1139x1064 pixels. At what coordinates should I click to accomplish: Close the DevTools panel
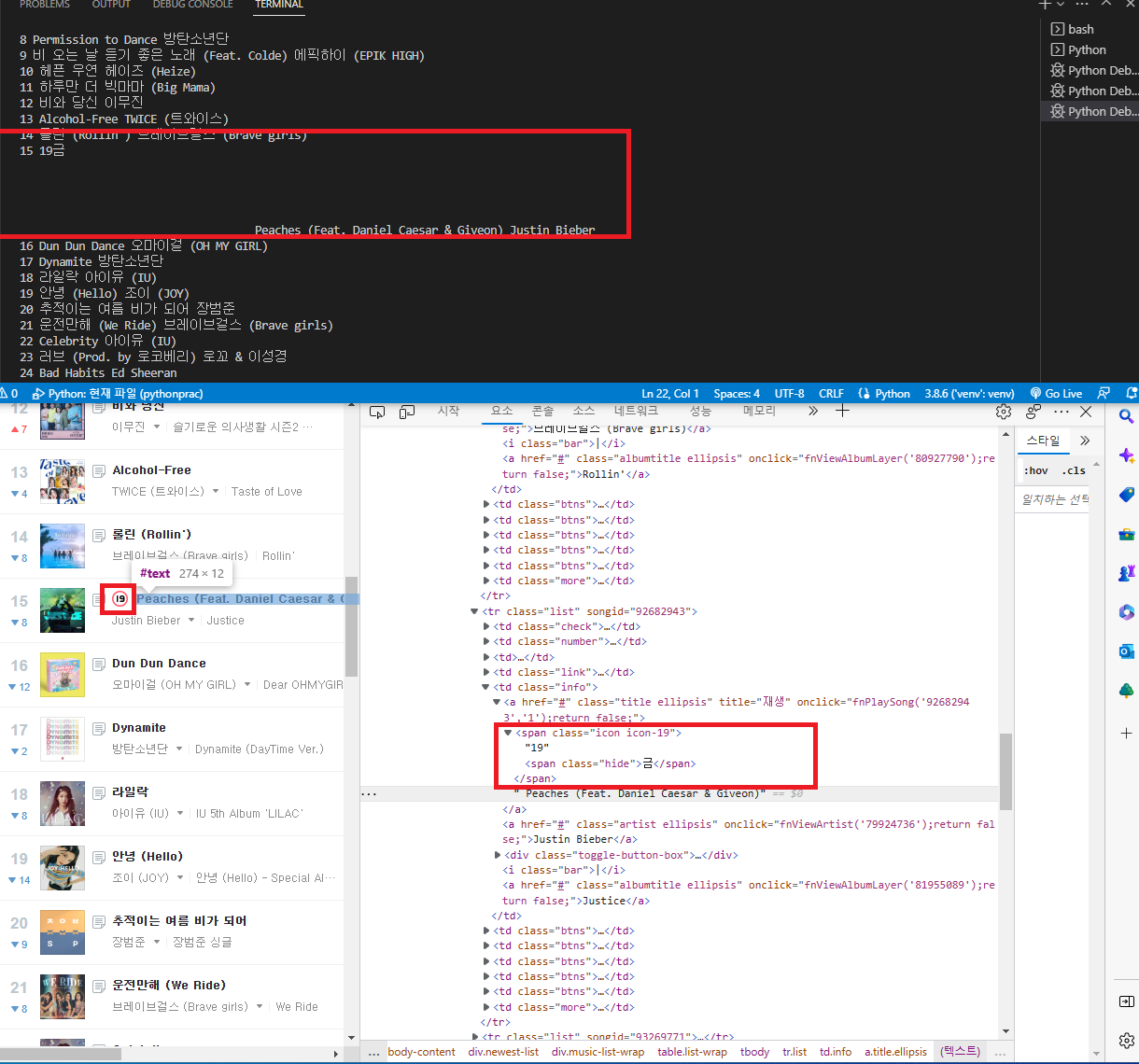[x=1086, y=412]
